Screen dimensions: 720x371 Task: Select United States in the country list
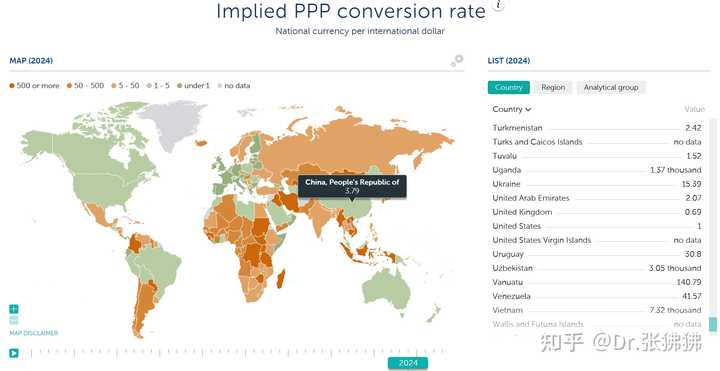597,226
